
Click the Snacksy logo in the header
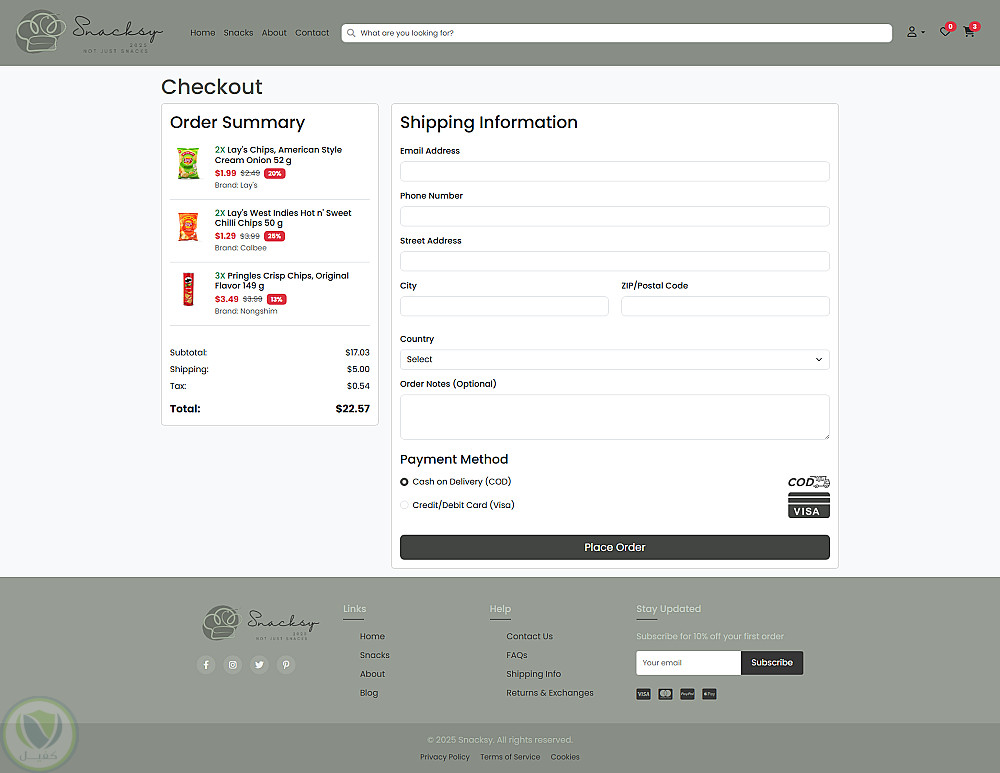click(x=89, y=32)
